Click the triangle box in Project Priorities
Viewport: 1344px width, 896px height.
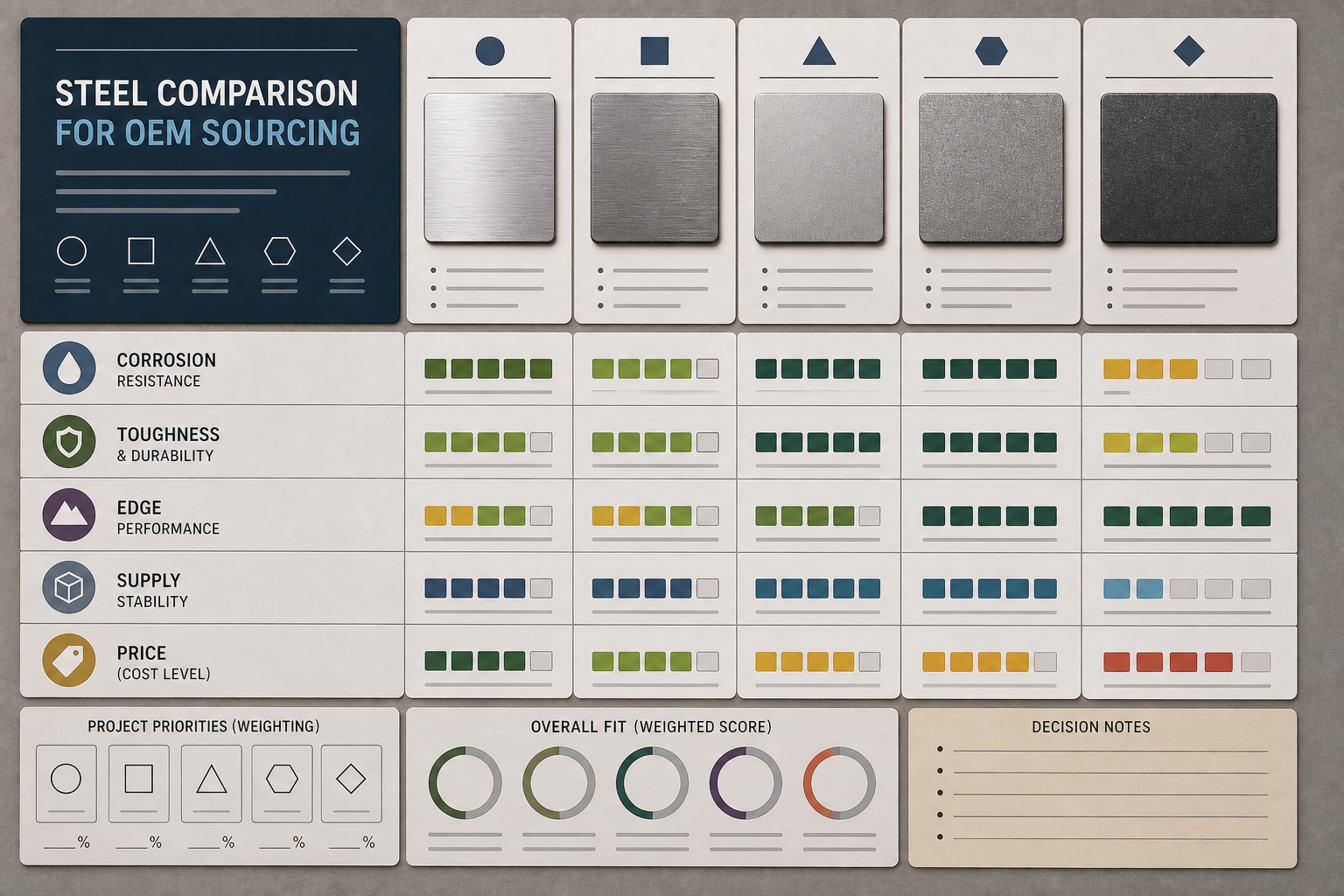(211, 783)
